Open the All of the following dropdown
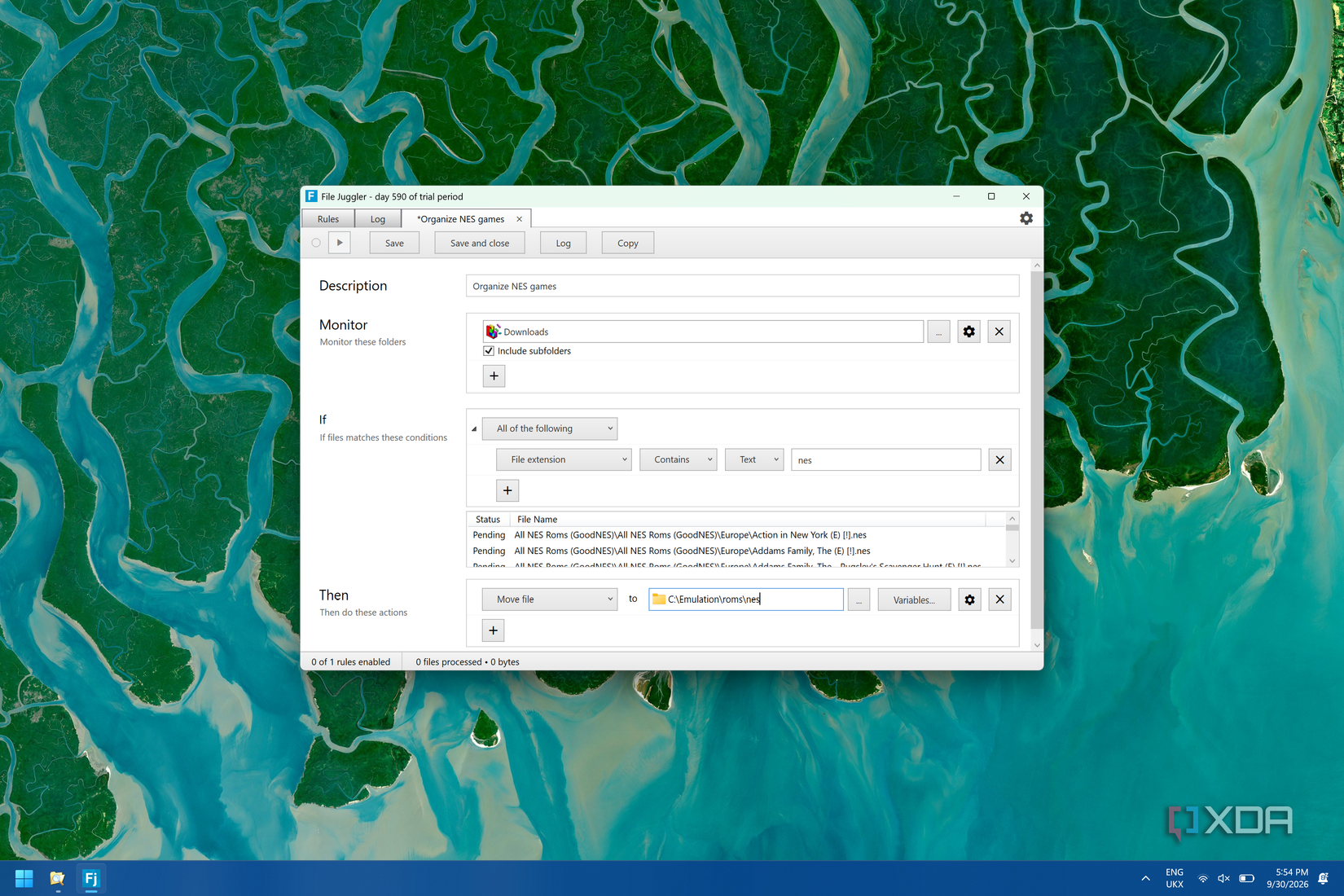The image size is (1344, 896). pyautogui.click(x=550, y=428)
